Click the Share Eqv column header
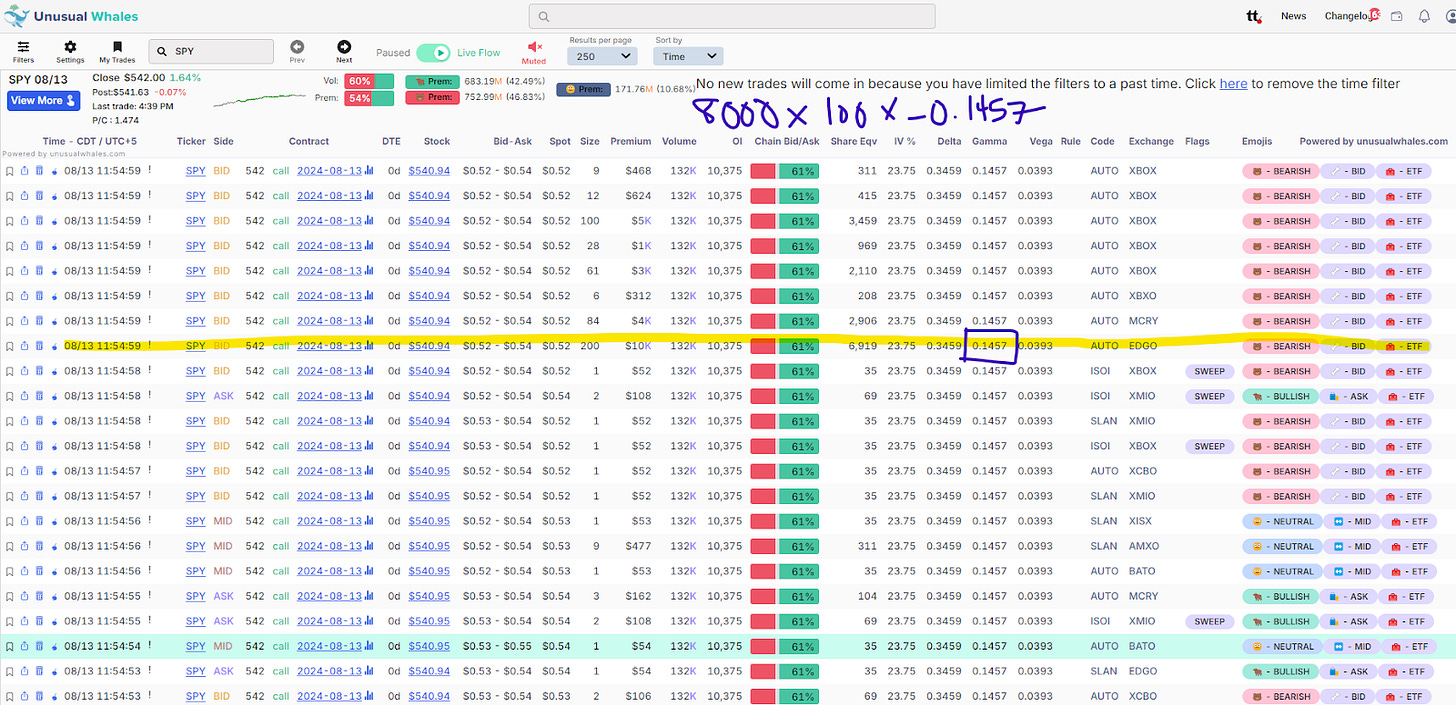Viewport: 1456px width, 705px height. tap(853, 141)
